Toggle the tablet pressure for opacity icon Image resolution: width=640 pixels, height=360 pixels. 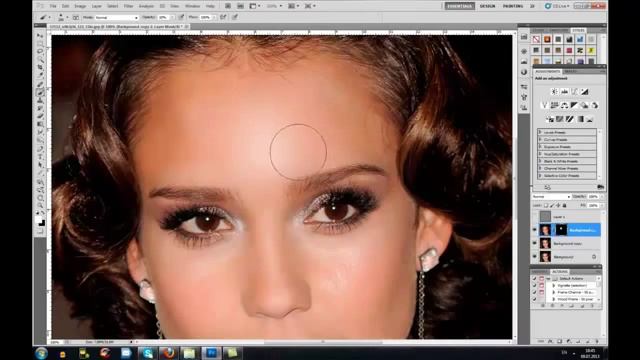click(181, 17)
